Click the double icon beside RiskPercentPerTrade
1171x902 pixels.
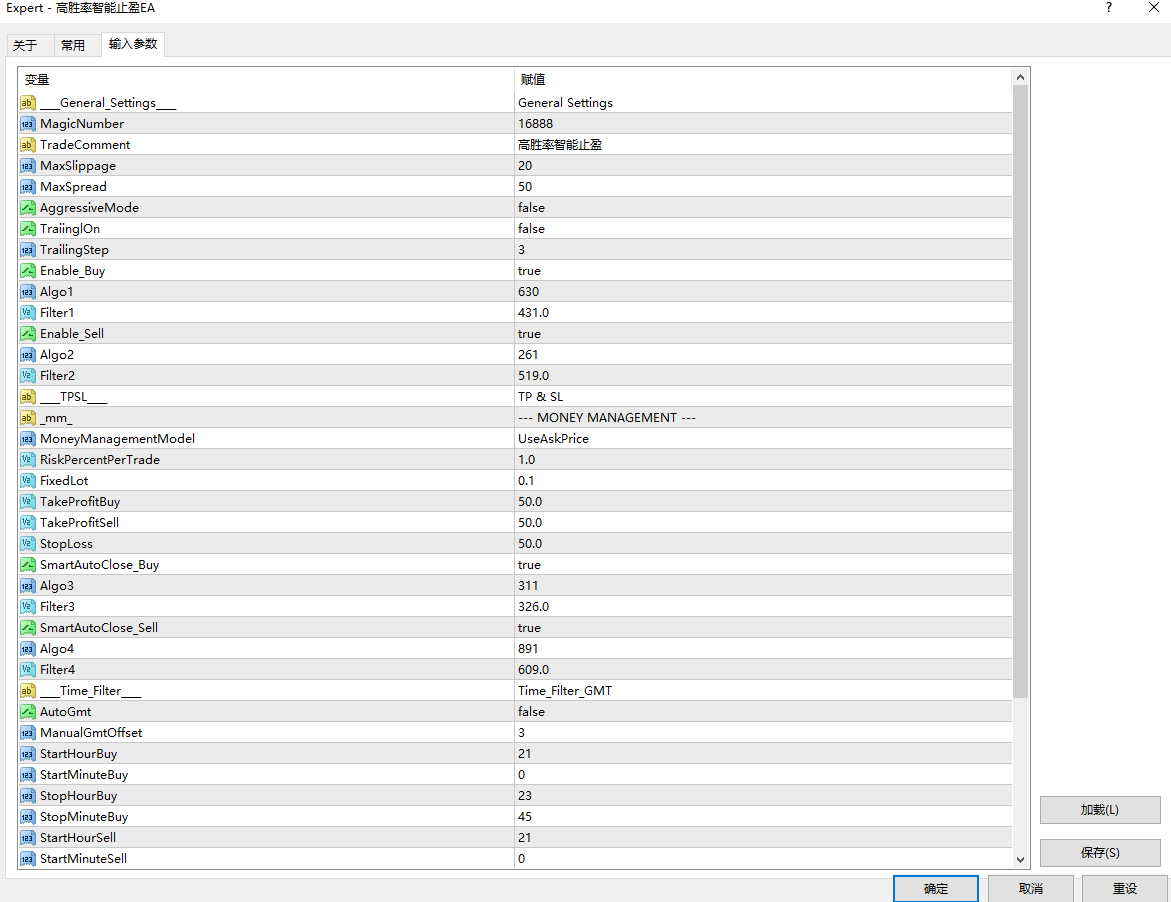tap(28, 460)
